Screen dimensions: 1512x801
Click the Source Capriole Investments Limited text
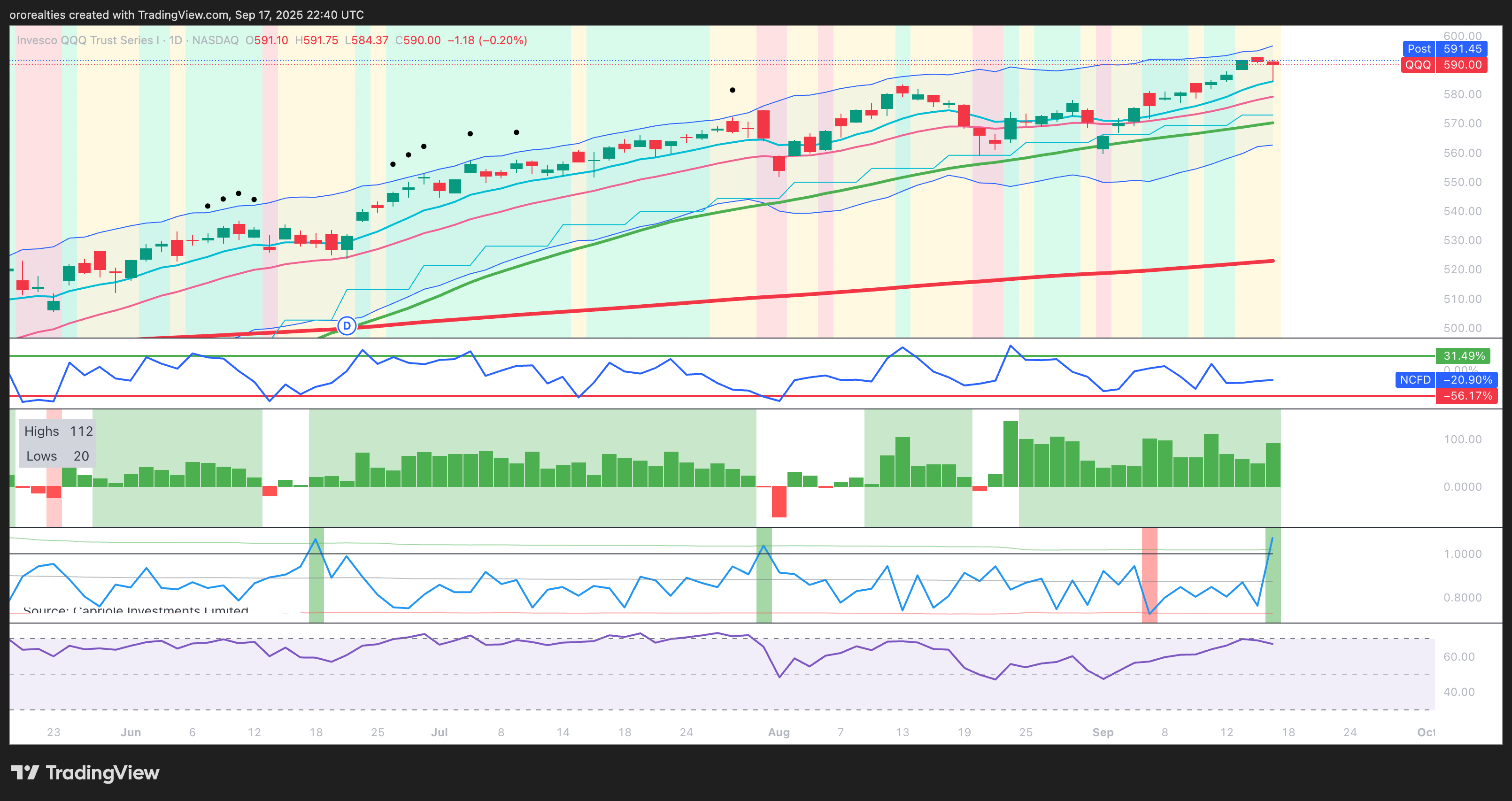click(x=135, y=610)
